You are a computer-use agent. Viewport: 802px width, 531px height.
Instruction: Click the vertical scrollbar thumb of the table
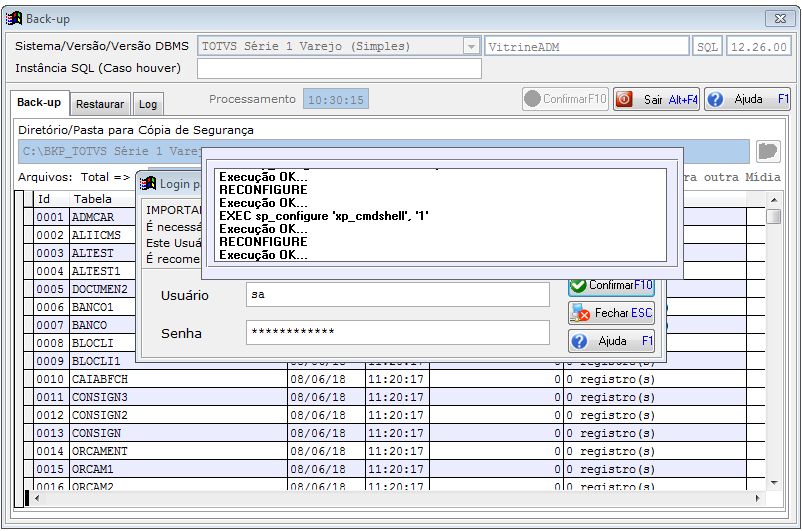point(774,216)
